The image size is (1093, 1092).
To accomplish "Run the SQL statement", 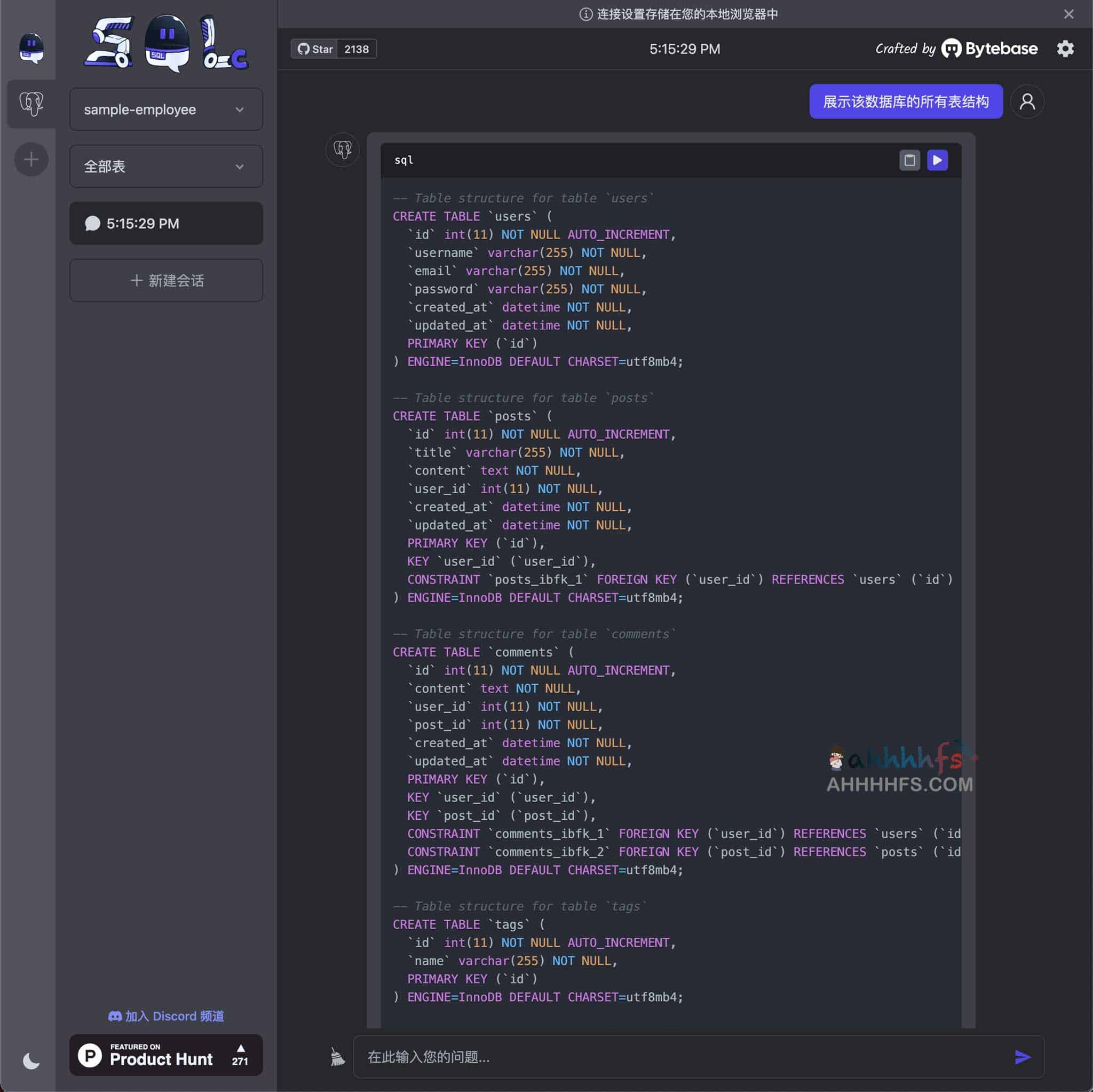I will (x=937, y=160).
